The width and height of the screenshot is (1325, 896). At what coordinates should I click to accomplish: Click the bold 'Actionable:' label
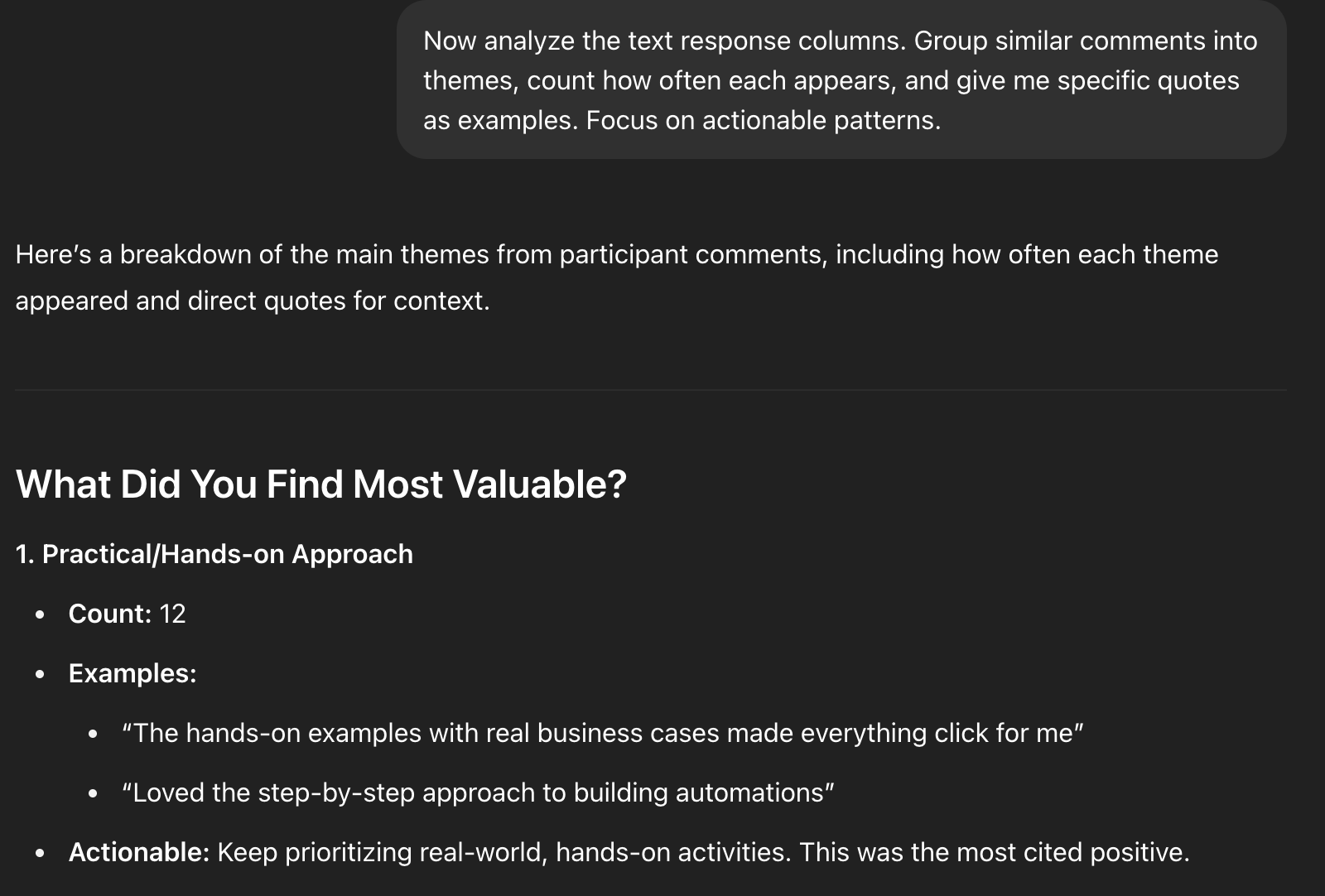pyautogui.click(x=139, y=852)
